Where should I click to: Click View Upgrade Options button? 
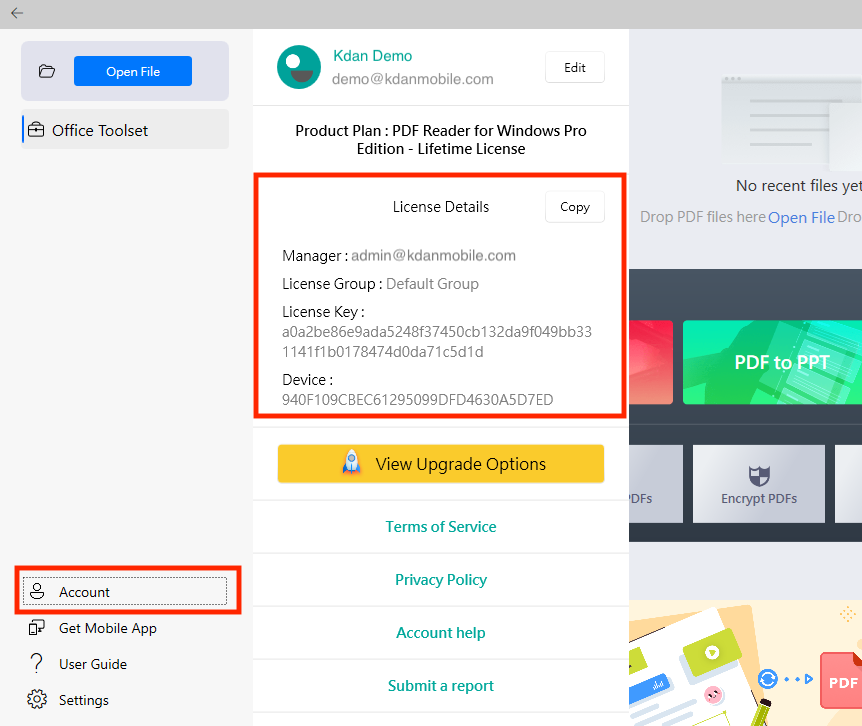(x=440, y=463)
